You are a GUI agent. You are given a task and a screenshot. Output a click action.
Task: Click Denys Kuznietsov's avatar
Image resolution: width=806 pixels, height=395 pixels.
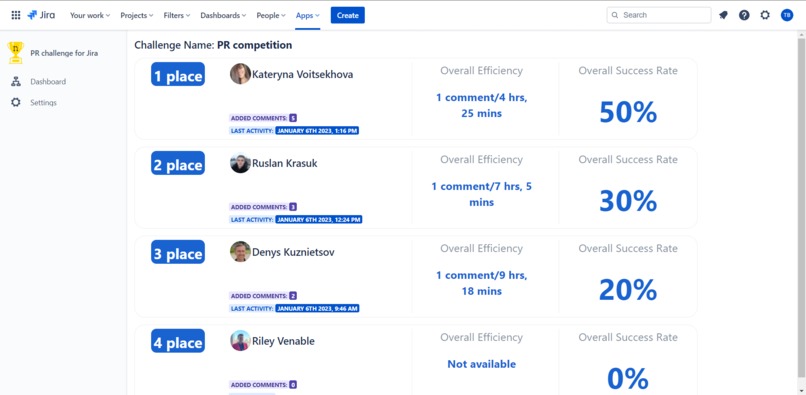(x=240, y=252)
